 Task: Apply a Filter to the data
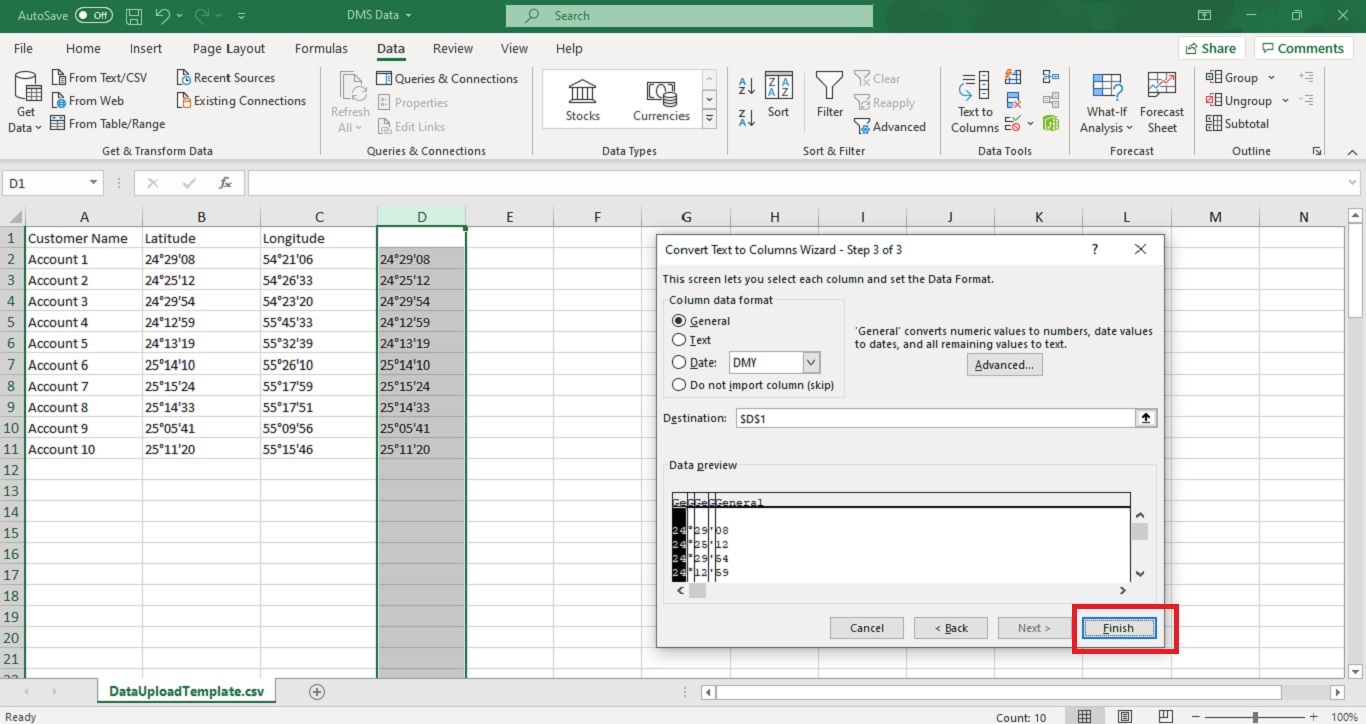[x=829, y=96]
